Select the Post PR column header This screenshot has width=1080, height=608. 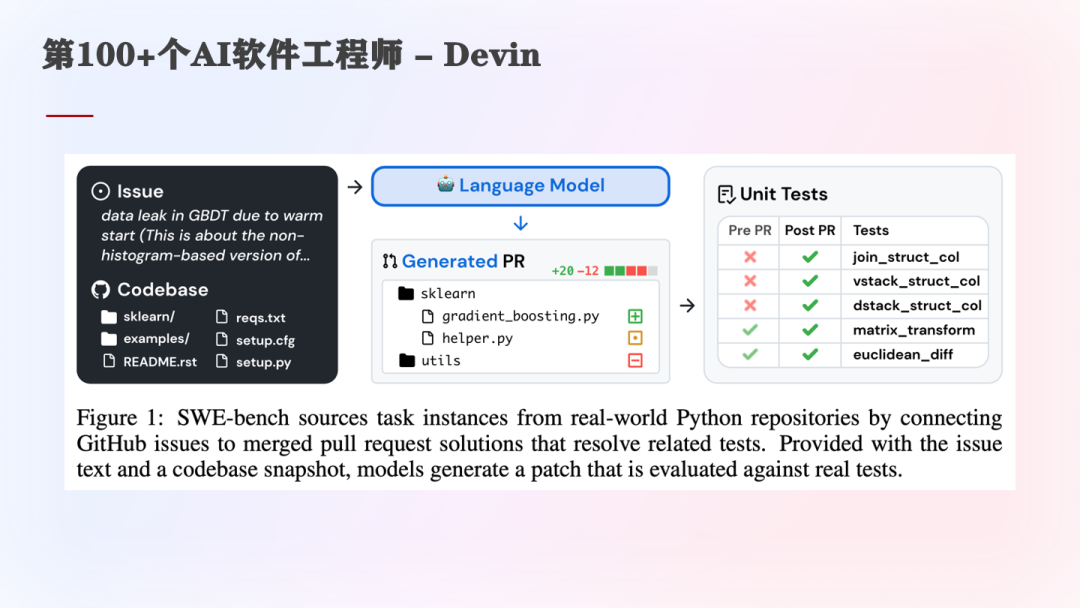(810, 231)
